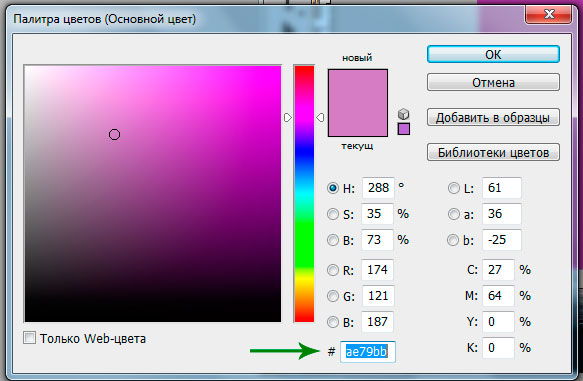Select the Lab b radio button
Image resolution: width=583 pixels, height=381 pixels.
[x=453, y=240]
